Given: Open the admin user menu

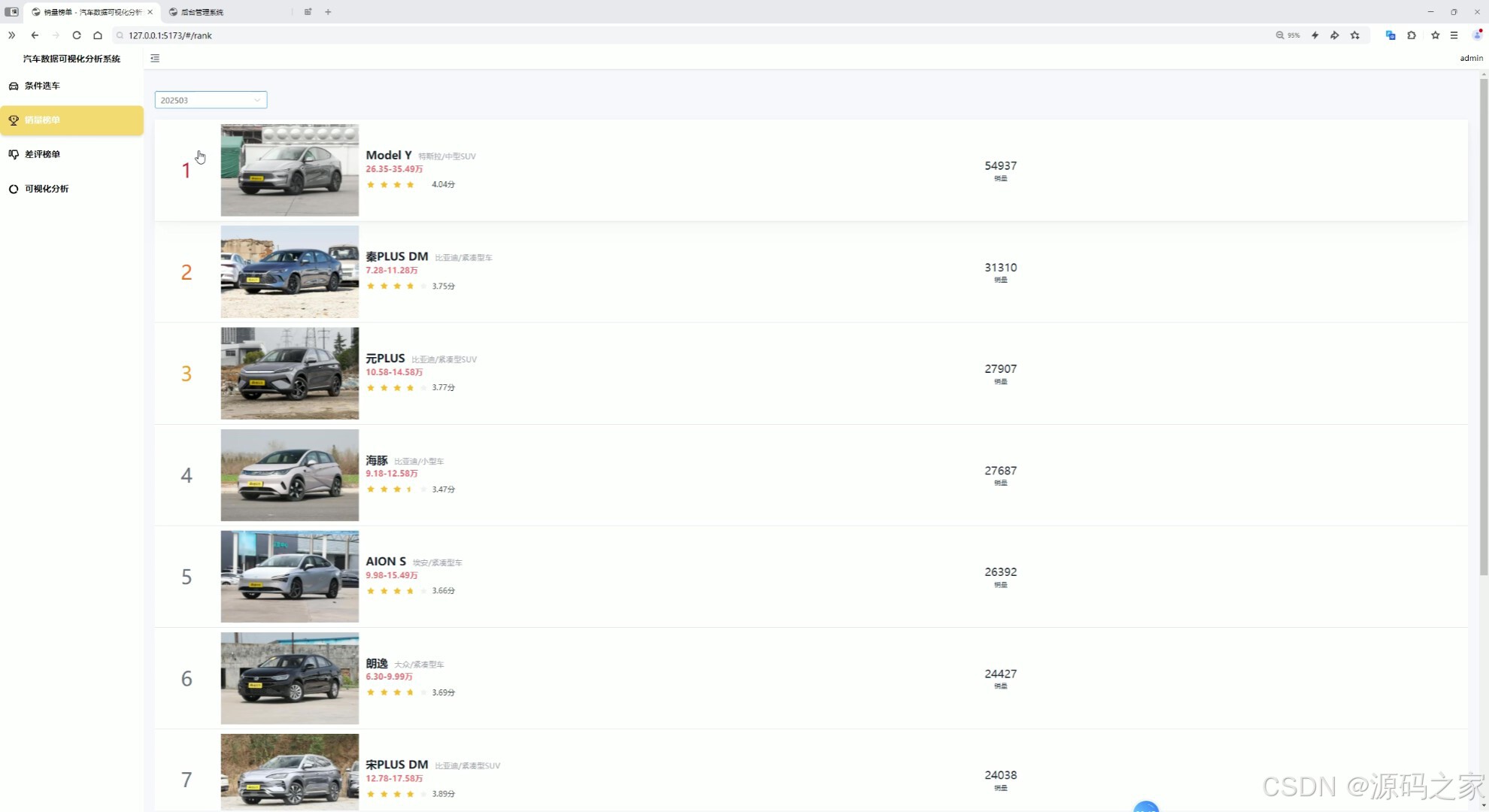Looking at the screenshot, I should (x=1471, y=58).
